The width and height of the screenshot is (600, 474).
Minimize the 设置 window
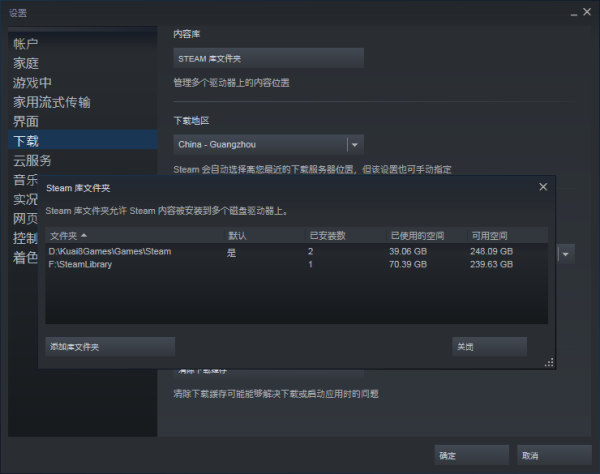(x=574, y=13)
